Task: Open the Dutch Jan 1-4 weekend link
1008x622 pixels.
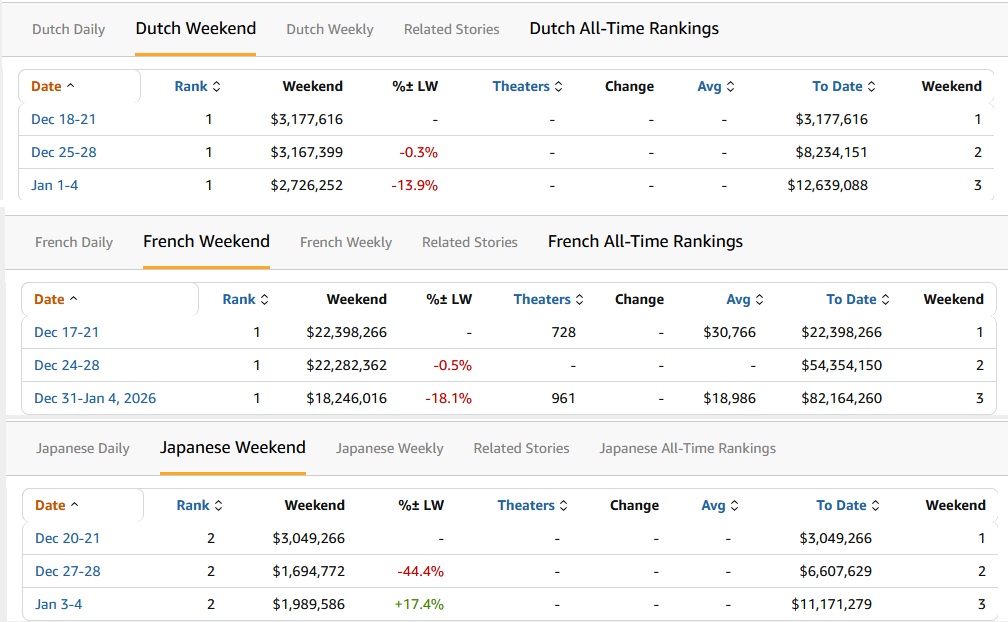Action: (x=55, y=186)
